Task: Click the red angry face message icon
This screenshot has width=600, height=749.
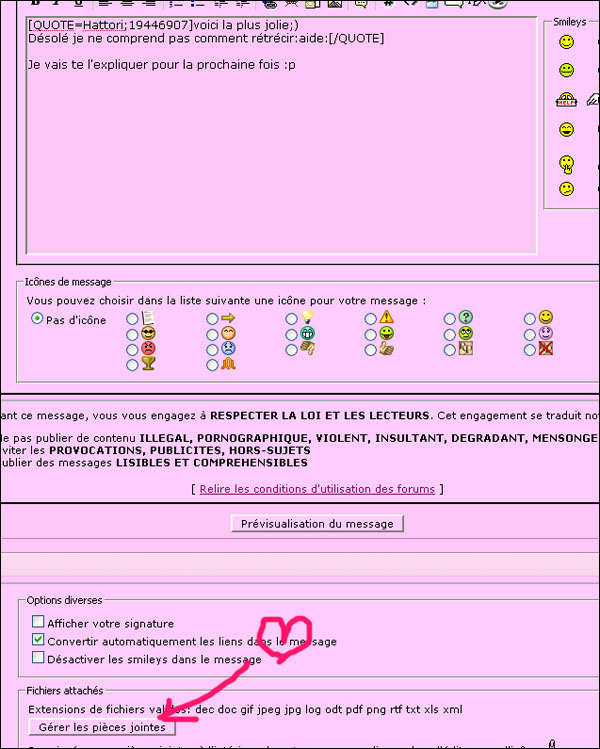Action: click(149, 349)
